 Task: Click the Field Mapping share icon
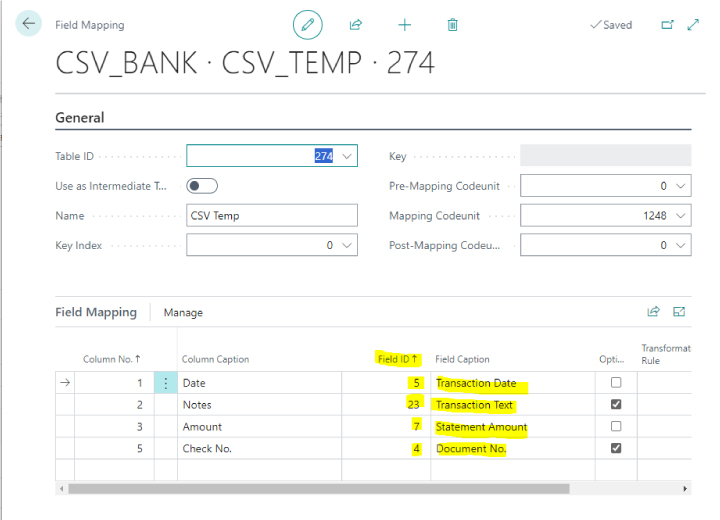[x=654, y=312]
